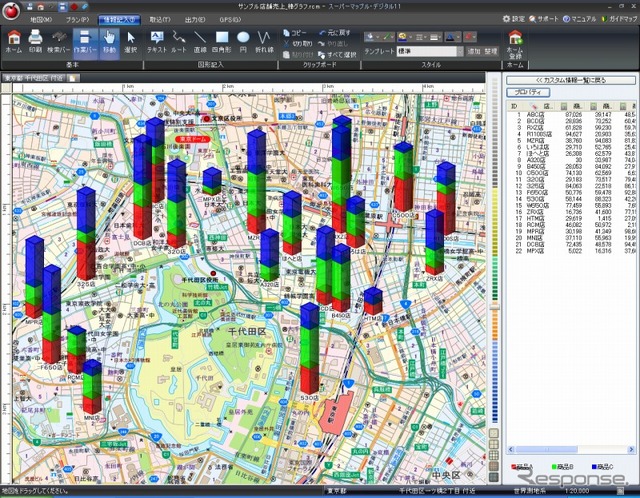
Task: Click top grid layout icon below zoom bar
Action: tap(494, 433)
